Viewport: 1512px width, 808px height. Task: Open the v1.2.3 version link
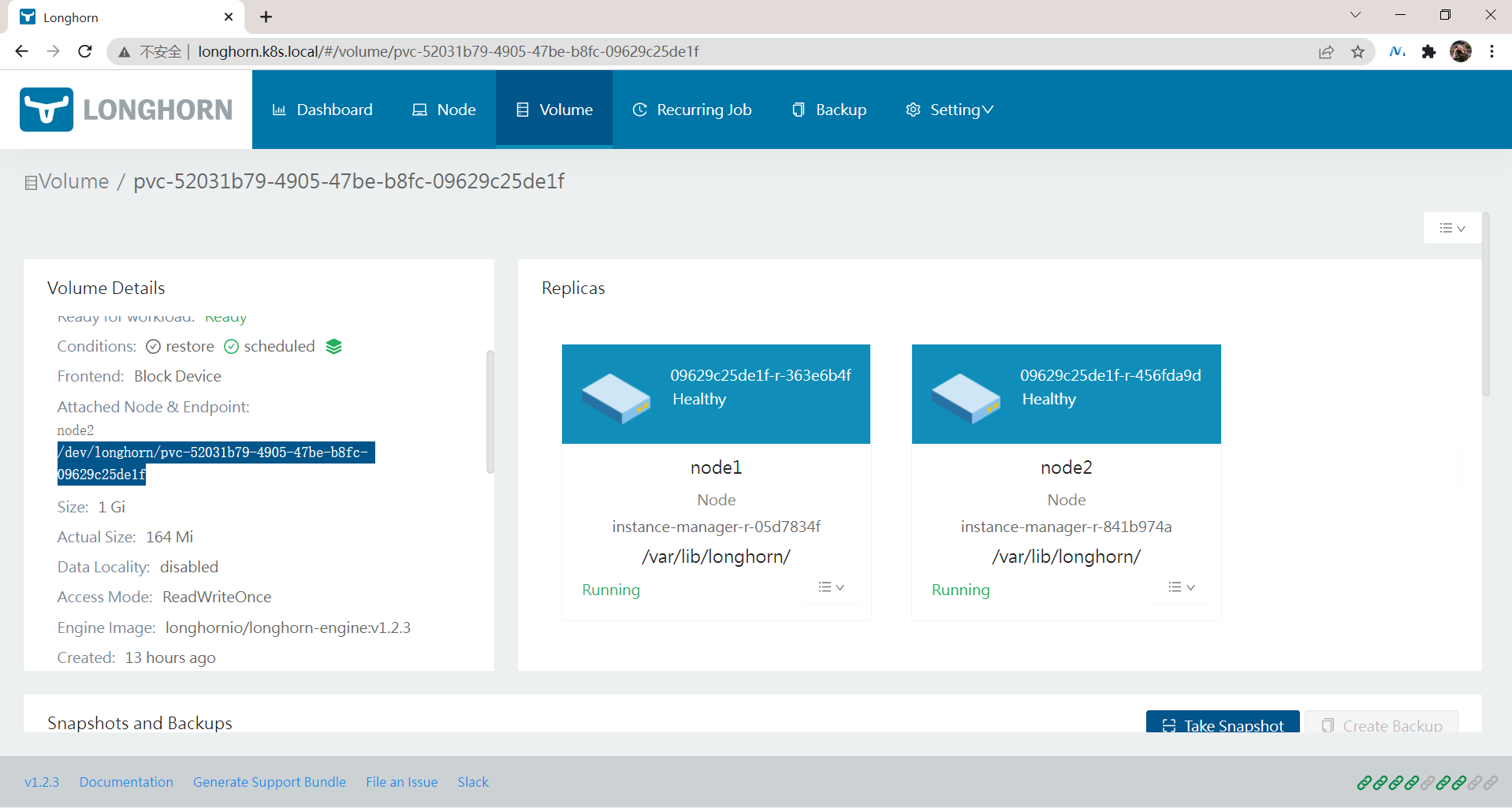(x=42, y=782)
